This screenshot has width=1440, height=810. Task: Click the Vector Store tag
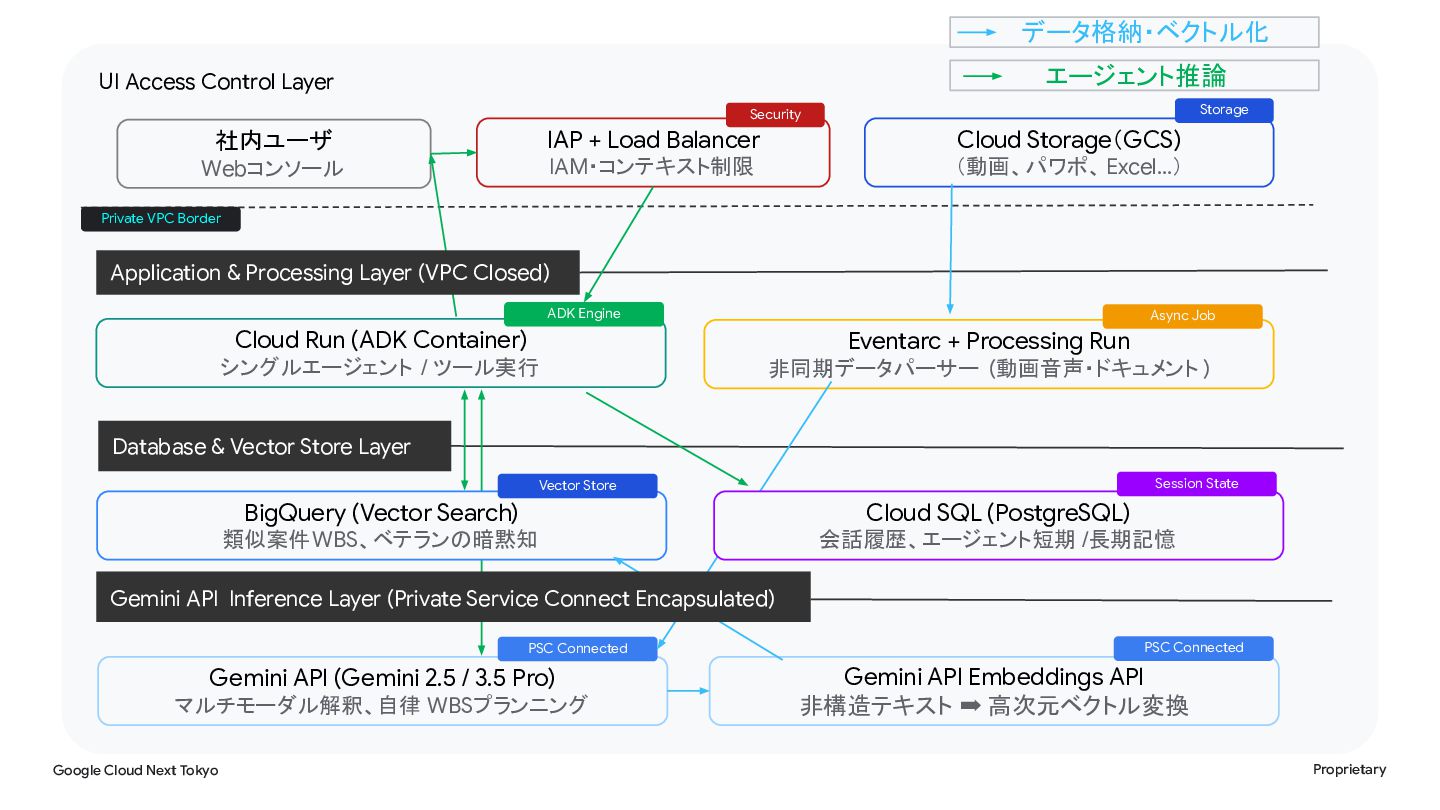pyautogui.click(x=578, y=486)
